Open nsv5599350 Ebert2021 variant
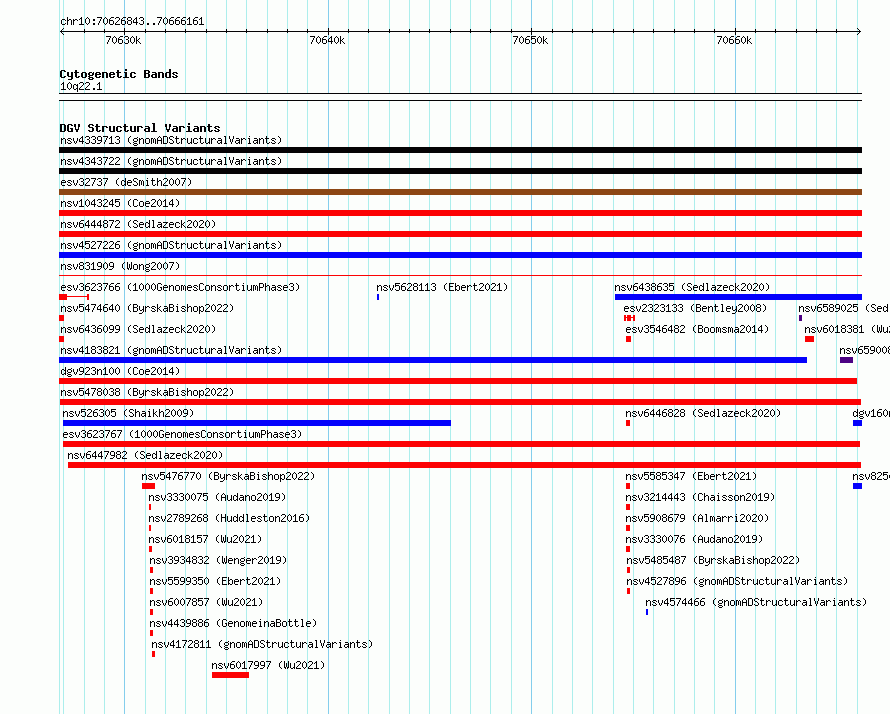The height and width of the screenshot is (714, 890). pyautogui.click(x=215, y=581)
